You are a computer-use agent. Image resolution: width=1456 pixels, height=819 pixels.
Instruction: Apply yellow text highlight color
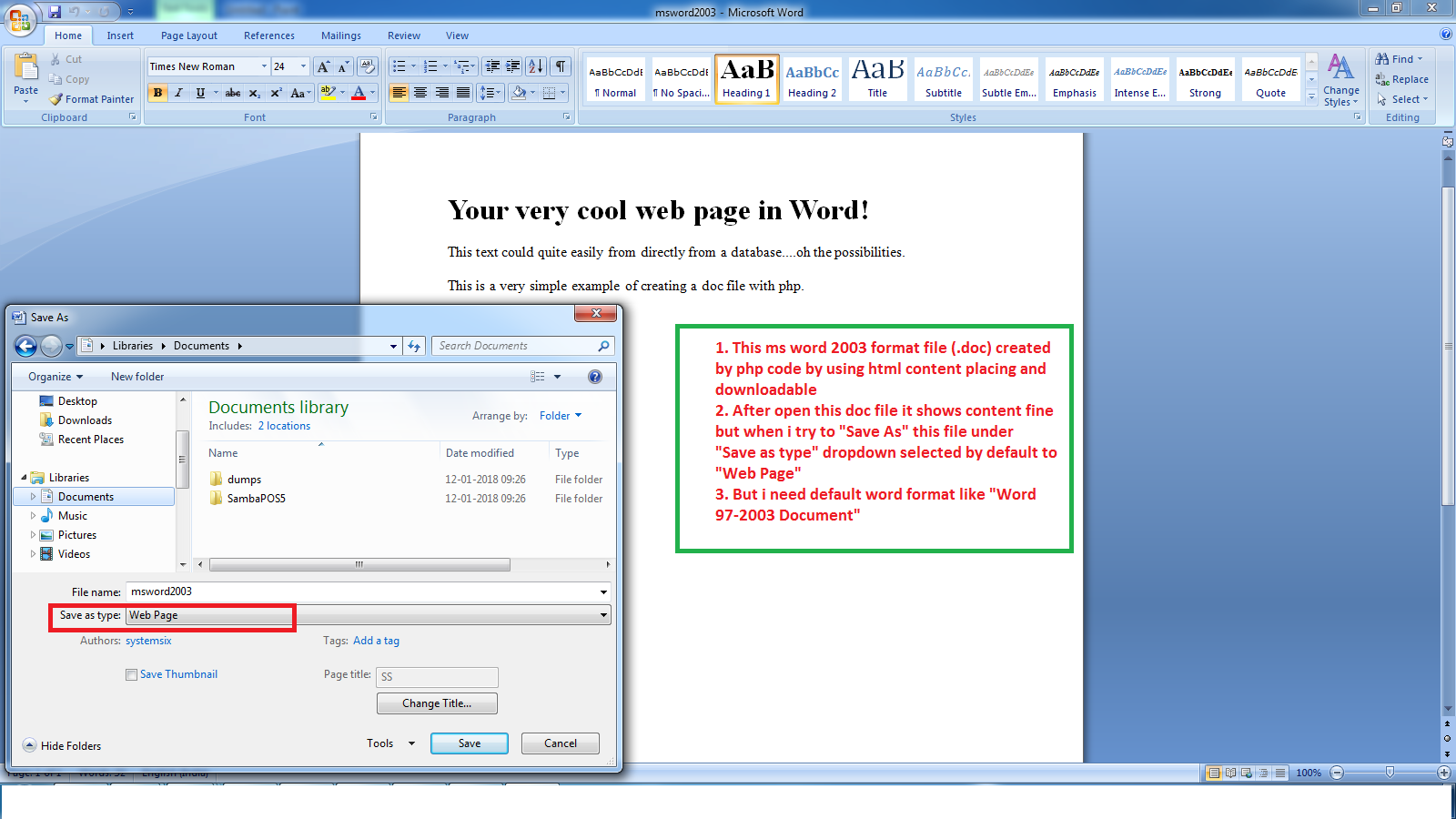[x=329, y=93]
